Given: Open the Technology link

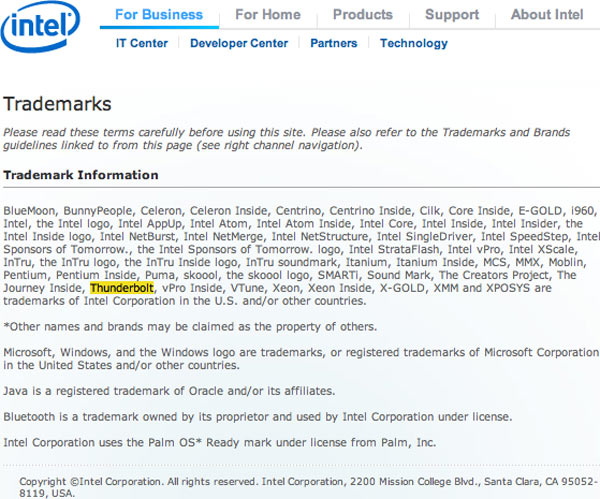Looking at the screenshot, I should (413, 44).
